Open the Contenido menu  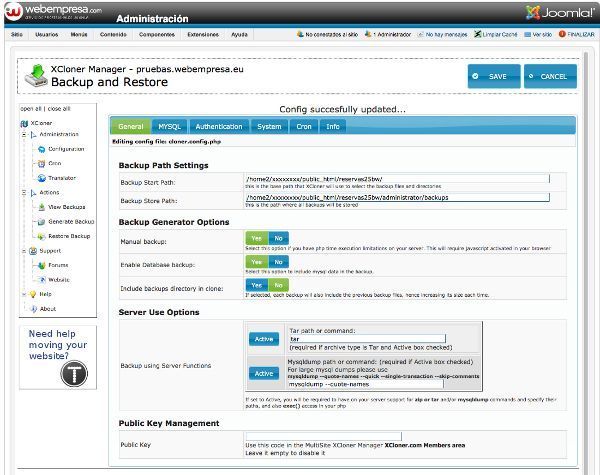point(113,34)
